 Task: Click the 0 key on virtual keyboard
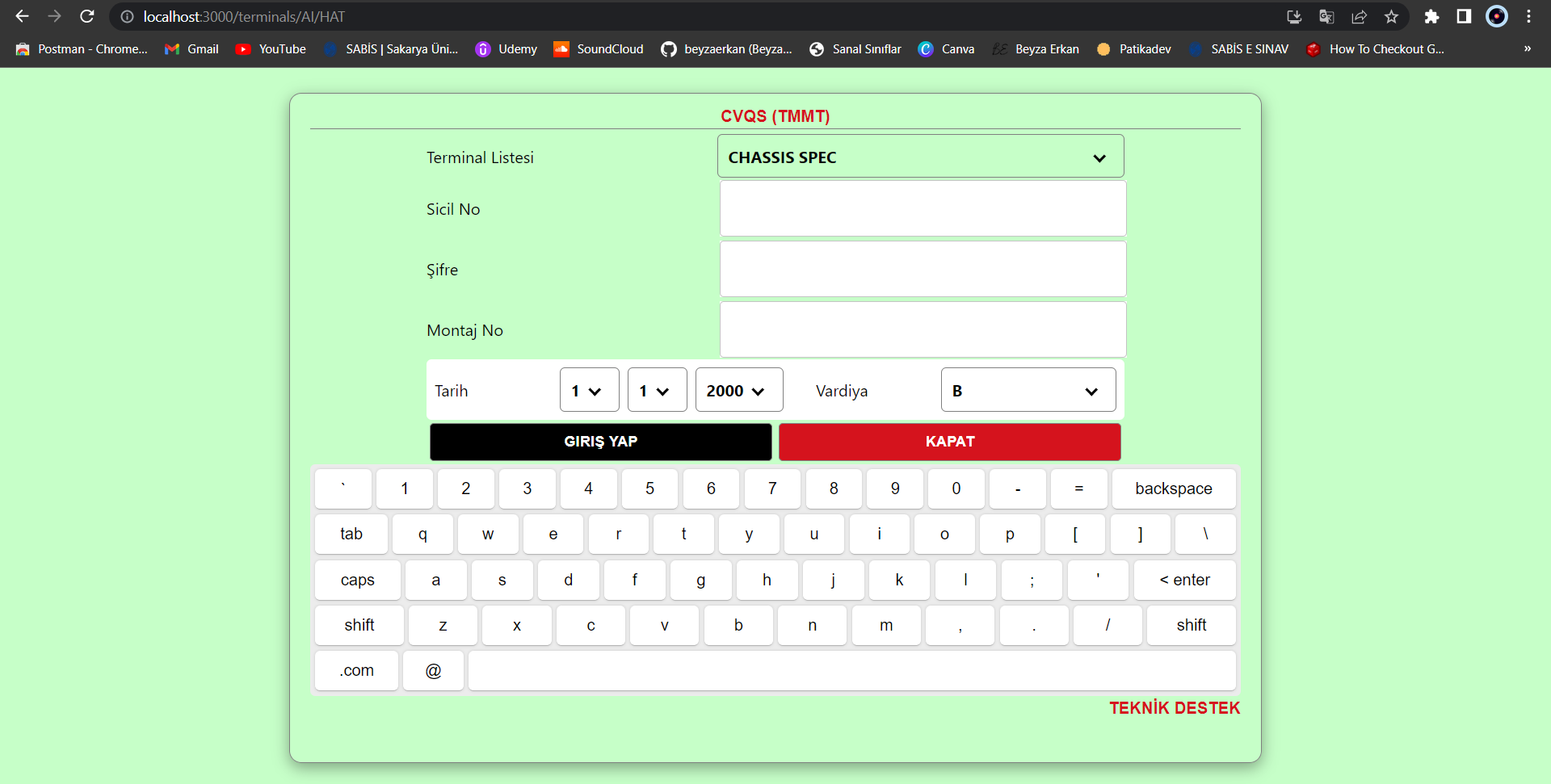pyautogui.click(x=956, y=488)
